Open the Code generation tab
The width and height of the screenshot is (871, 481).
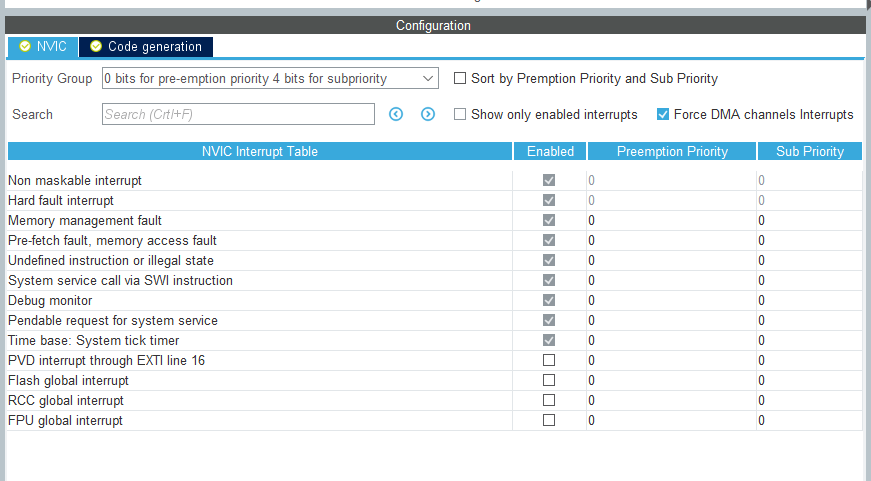pos(146,47)
